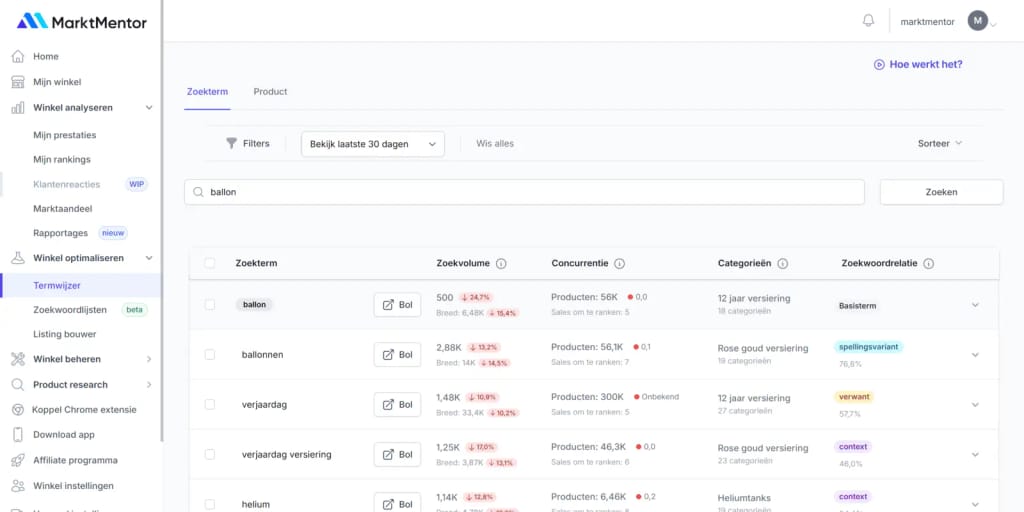Toggle the select-all checkbox in table header
This screenshot has width=1024, height=512.
click(x=210, y=264)
